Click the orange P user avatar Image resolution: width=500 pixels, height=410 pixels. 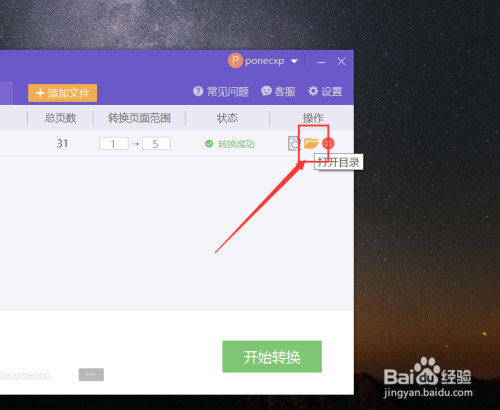(235, 61)
